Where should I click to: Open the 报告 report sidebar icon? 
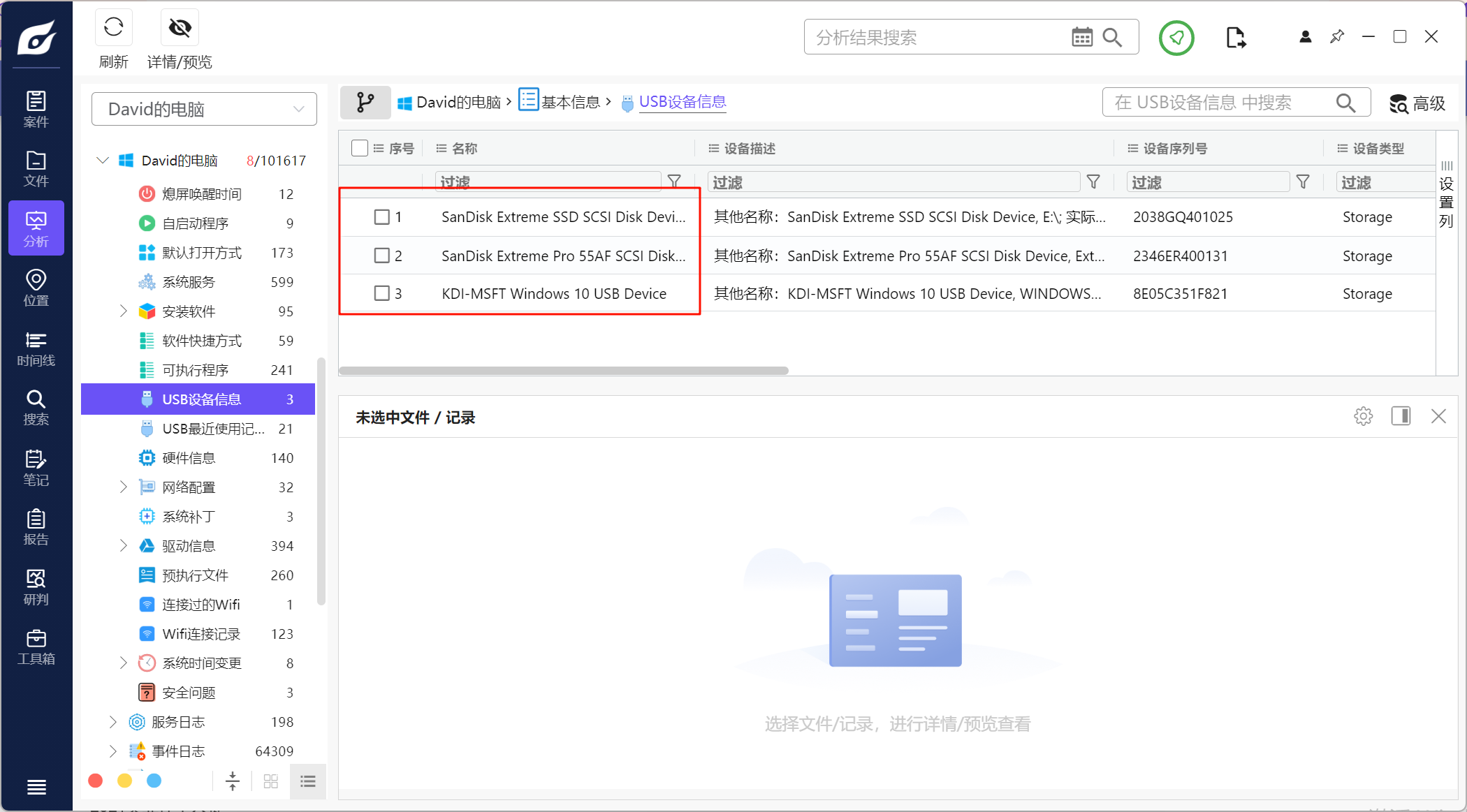36,527
